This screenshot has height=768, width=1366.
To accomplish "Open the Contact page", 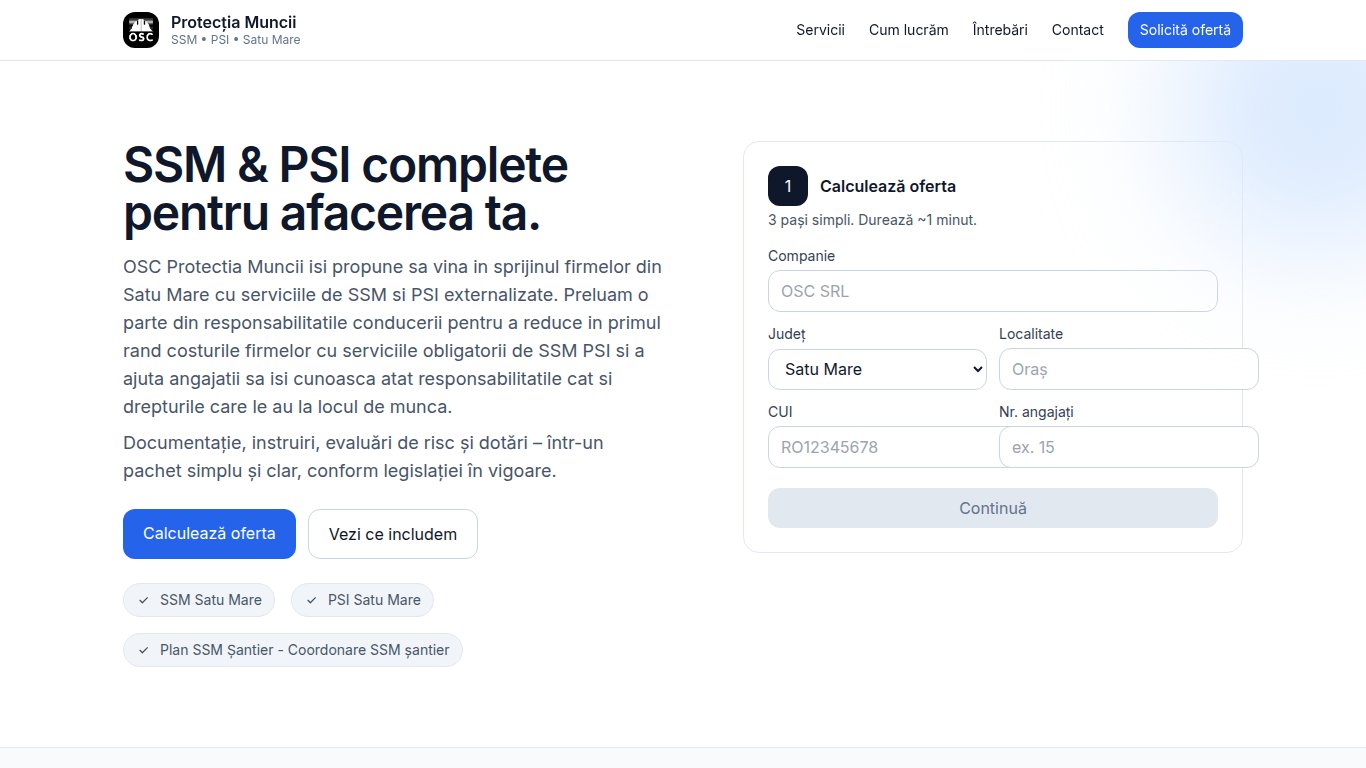I will pyautogui.click(x=1077, y=30).
